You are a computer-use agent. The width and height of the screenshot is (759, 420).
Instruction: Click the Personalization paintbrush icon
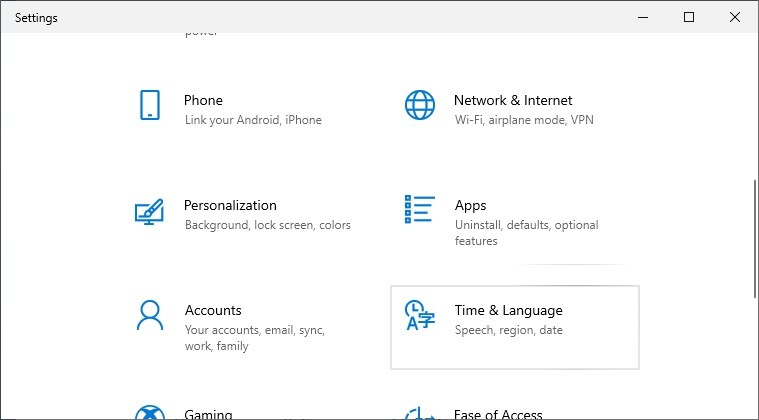[x=149, y=212]
